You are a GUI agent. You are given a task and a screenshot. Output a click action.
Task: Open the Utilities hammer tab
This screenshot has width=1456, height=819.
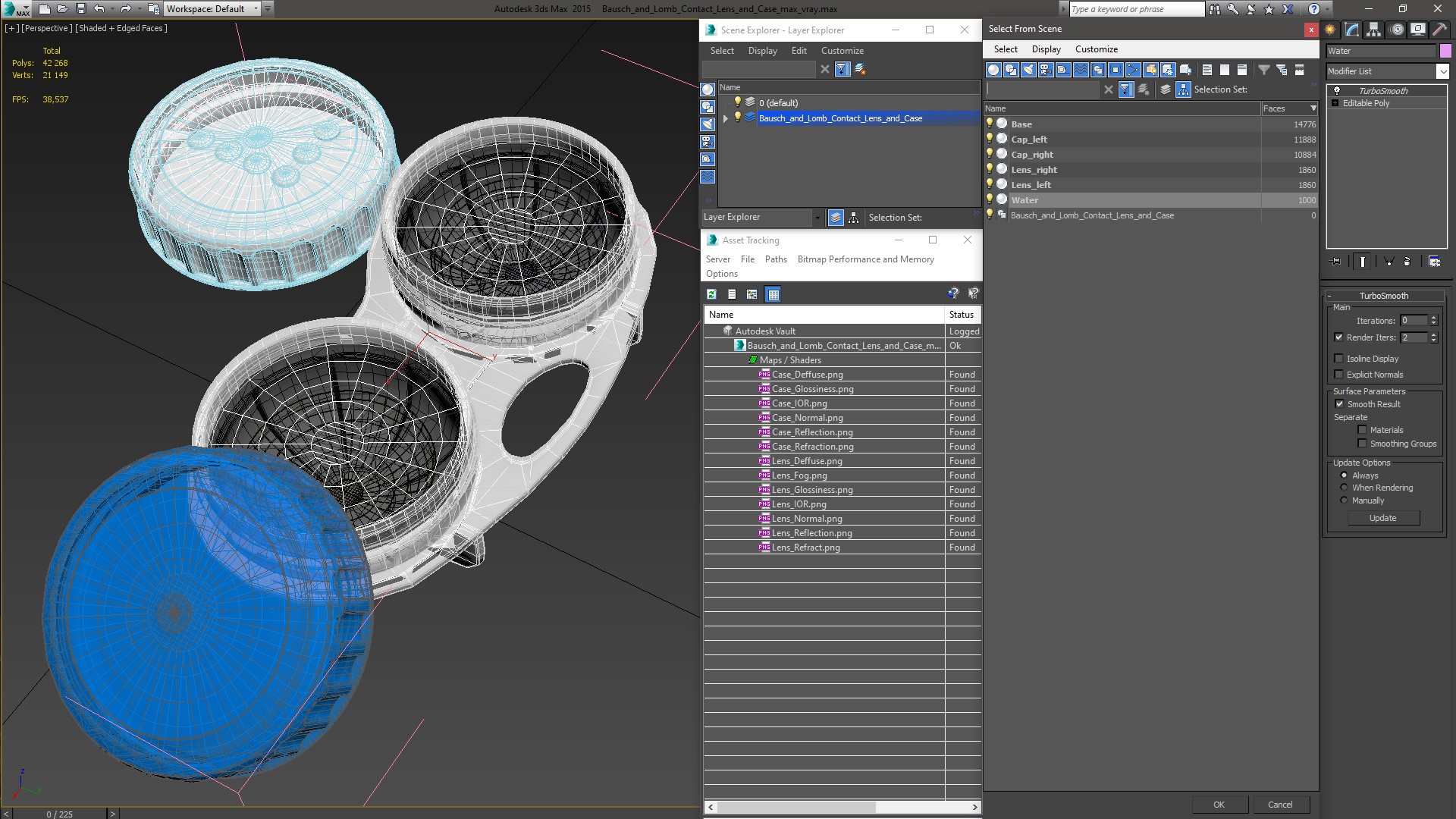coord(1439,30)
